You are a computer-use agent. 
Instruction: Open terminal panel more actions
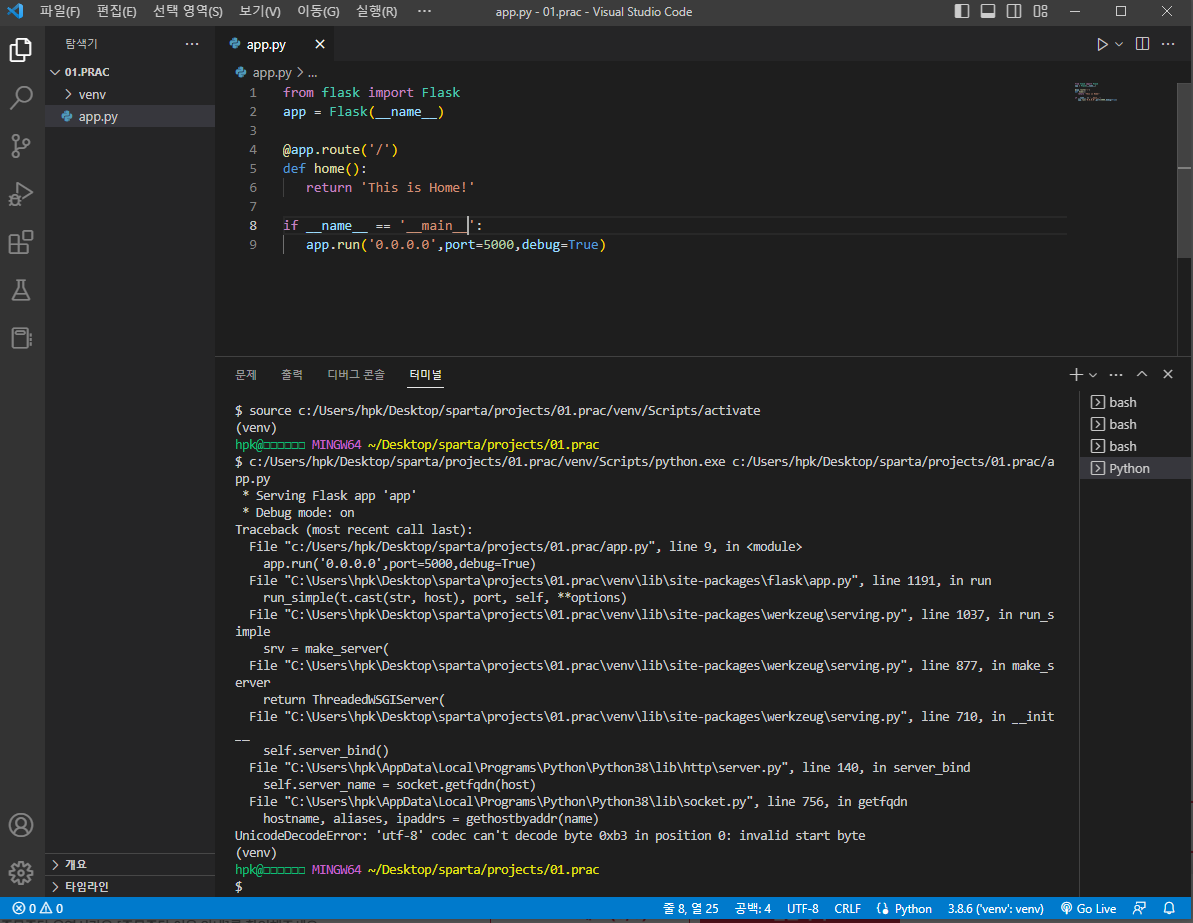[x=1115, y=374]
